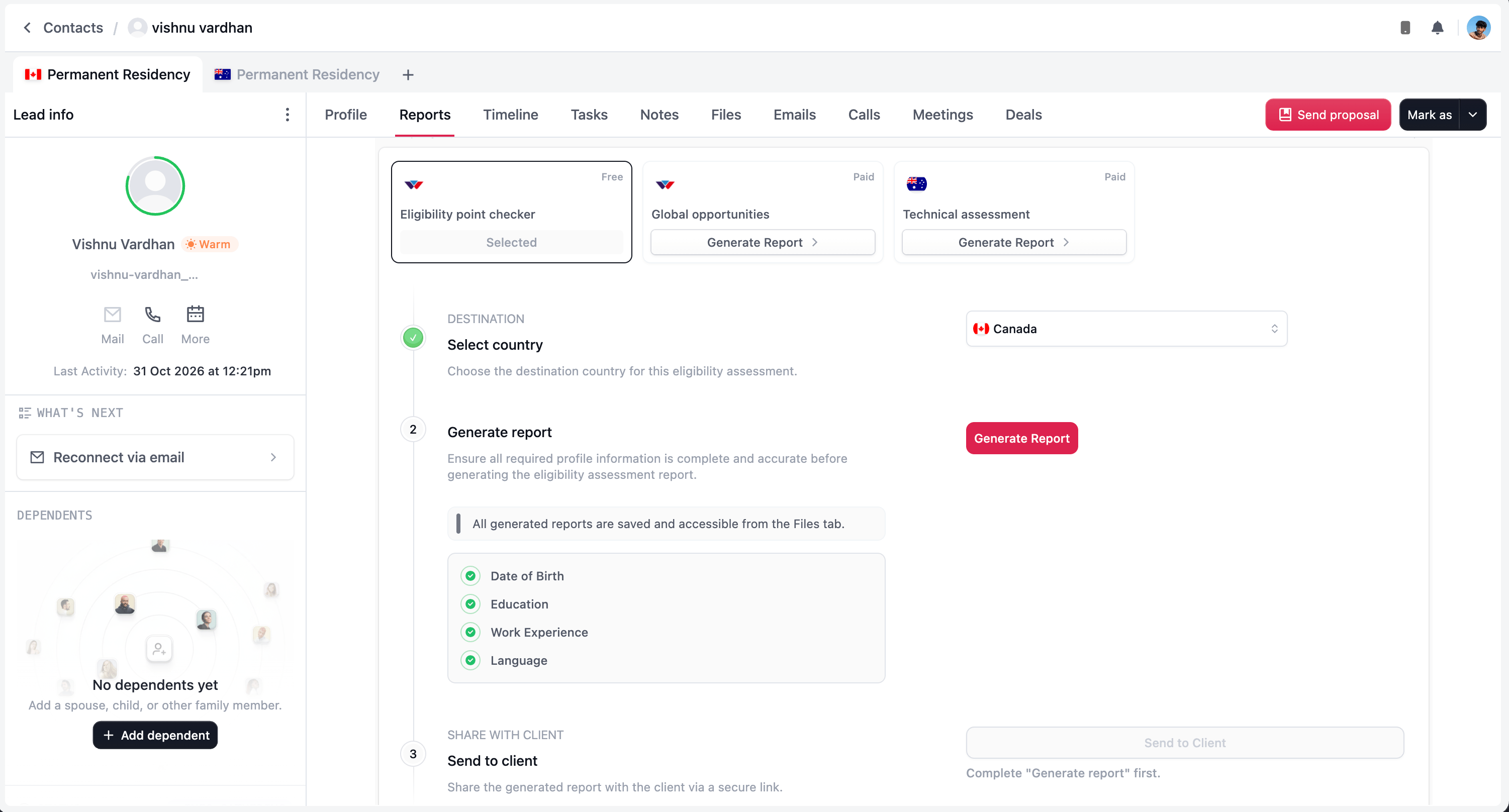
Task: Click the Mark as button
Action: tap(1430, 115)
